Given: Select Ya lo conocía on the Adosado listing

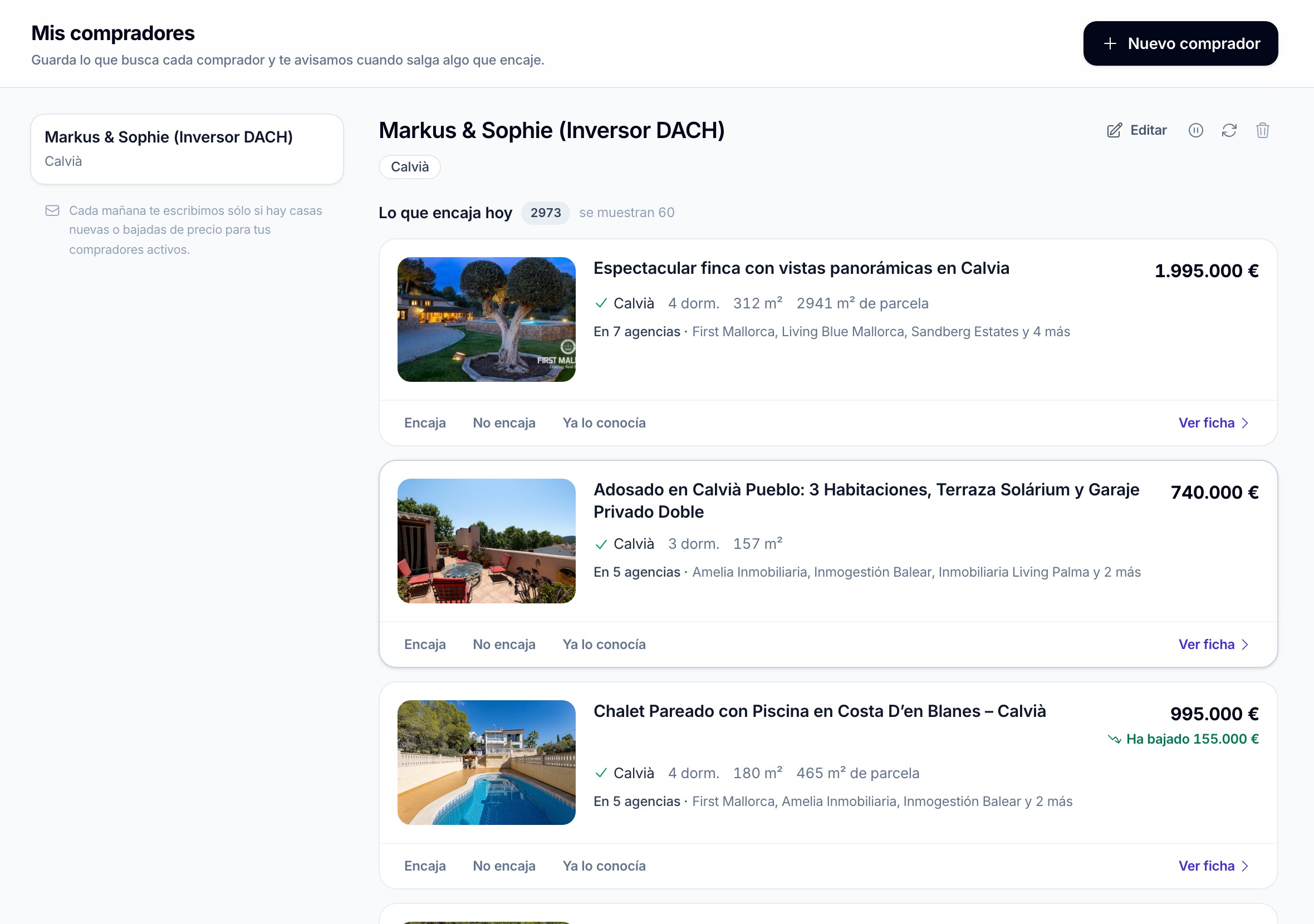Looking at the screenshot, I should click(x=604, y=644).
